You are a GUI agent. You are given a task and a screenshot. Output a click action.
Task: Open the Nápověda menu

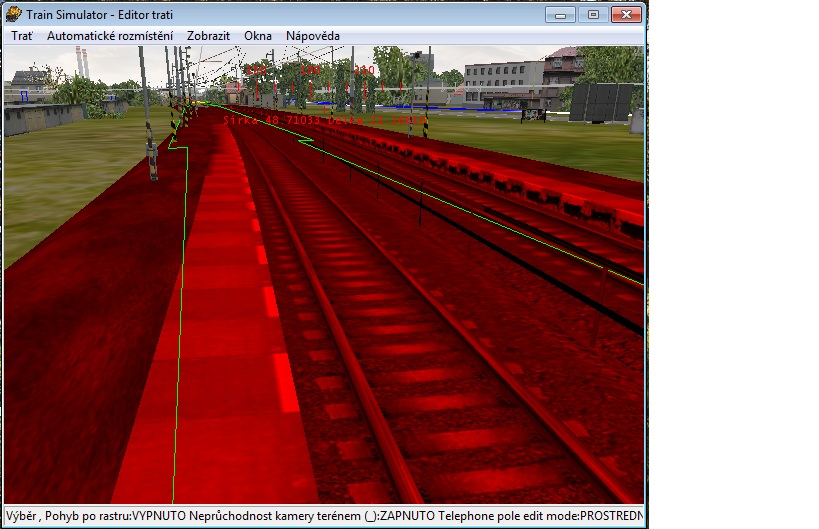tap(313, 36)
